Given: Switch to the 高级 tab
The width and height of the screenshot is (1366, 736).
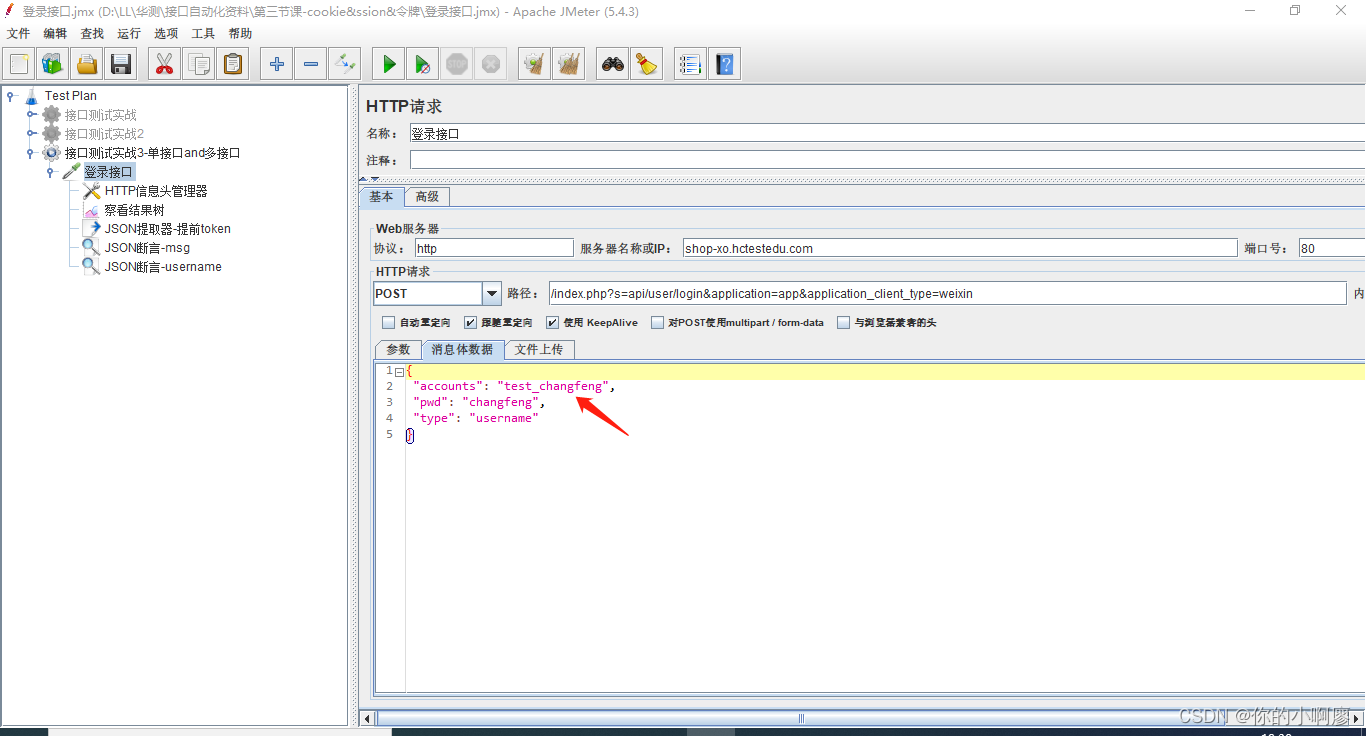Looking at the screenshot, I should (x=428, y=197).
